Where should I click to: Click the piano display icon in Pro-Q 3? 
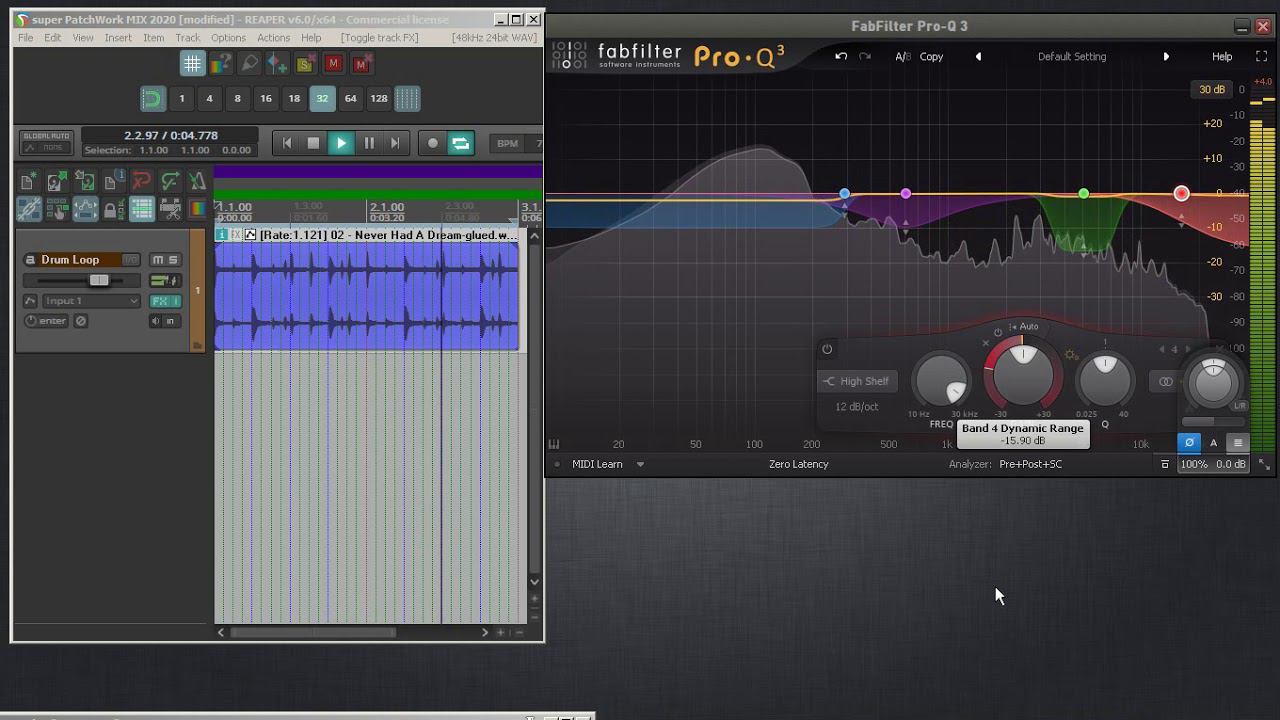553,444
